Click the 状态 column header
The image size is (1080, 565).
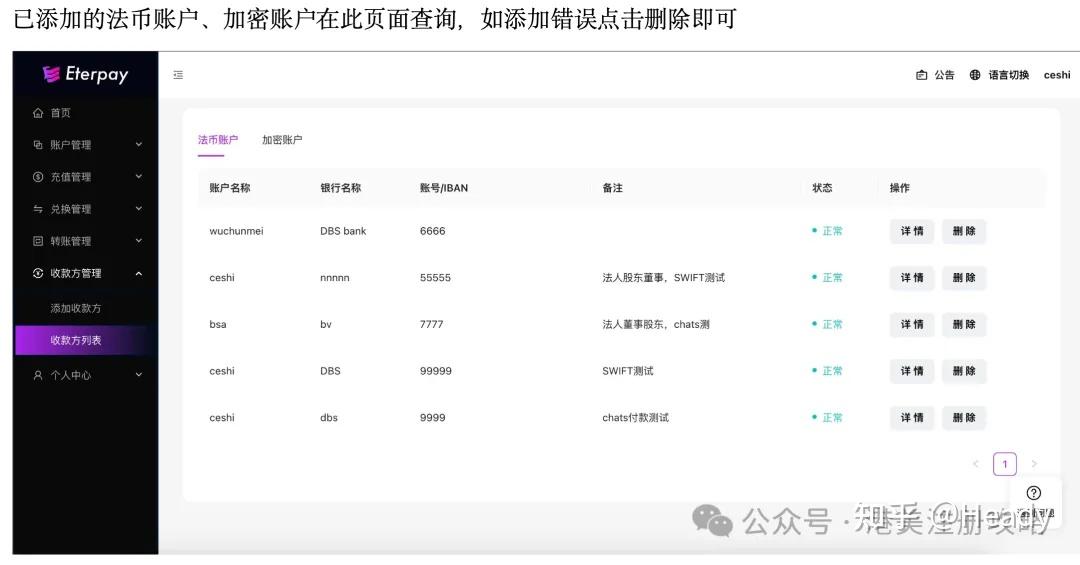point(822,187)
